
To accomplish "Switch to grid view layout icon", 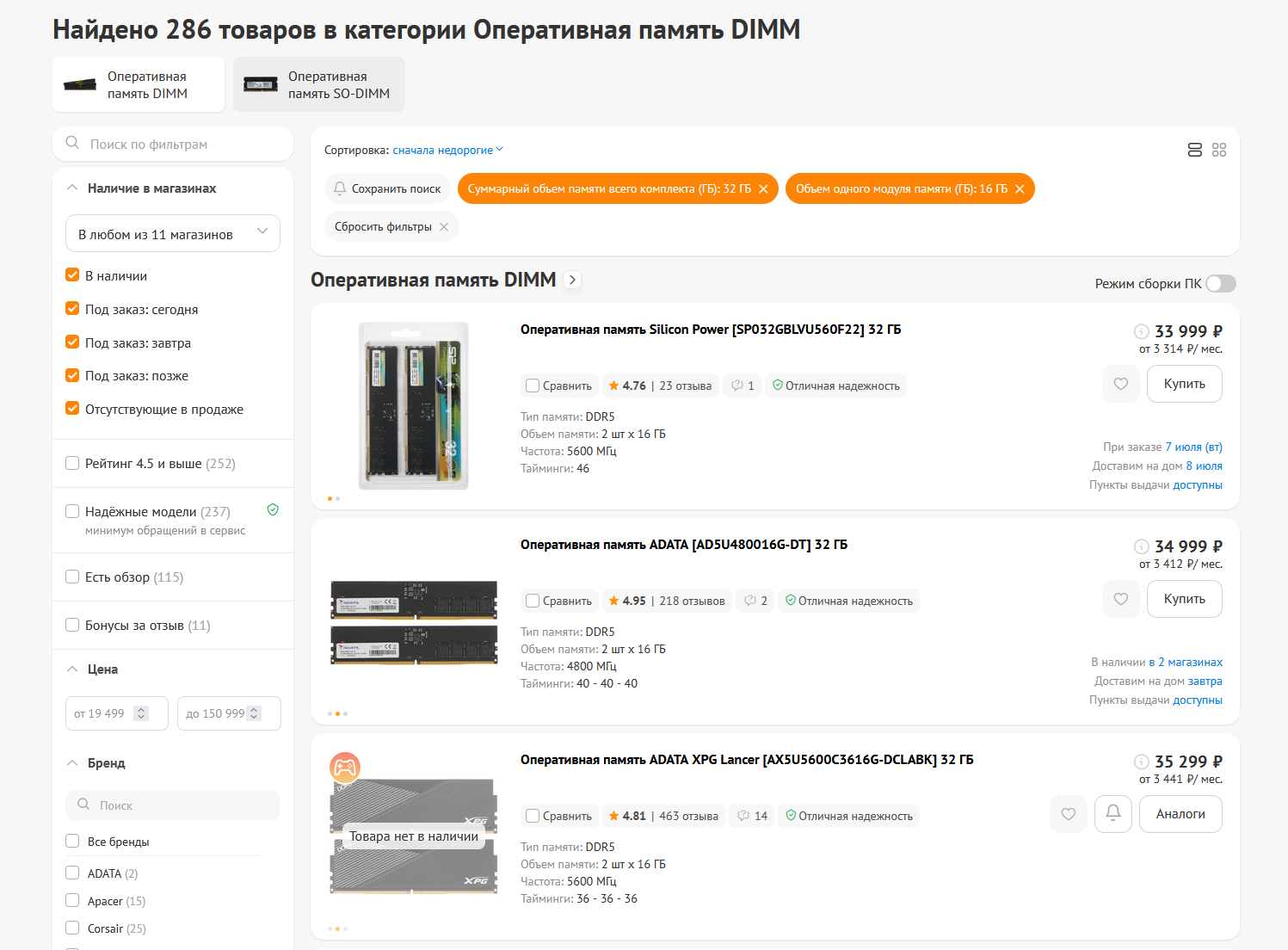I will coord(1219,150).
